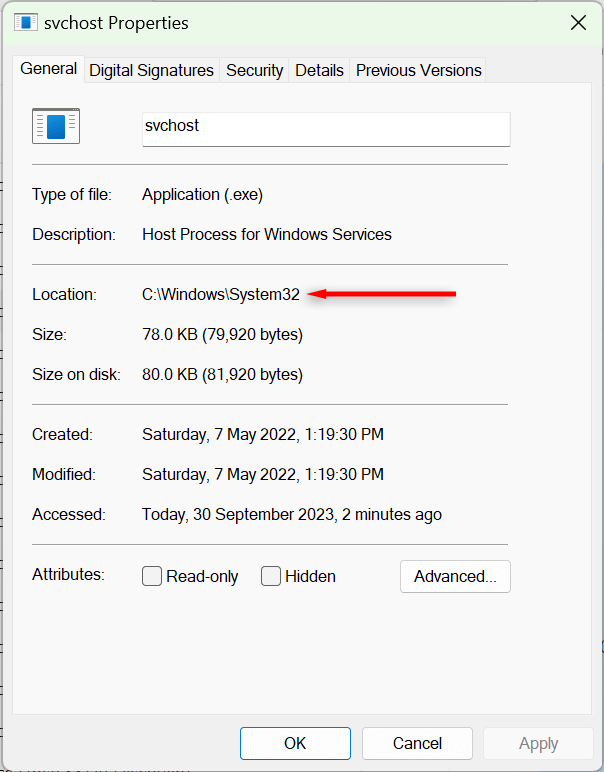Image resolution: width=604 pixels, height=772 pixels.
Task: Click the svchost application file icon
Action: 56,127
